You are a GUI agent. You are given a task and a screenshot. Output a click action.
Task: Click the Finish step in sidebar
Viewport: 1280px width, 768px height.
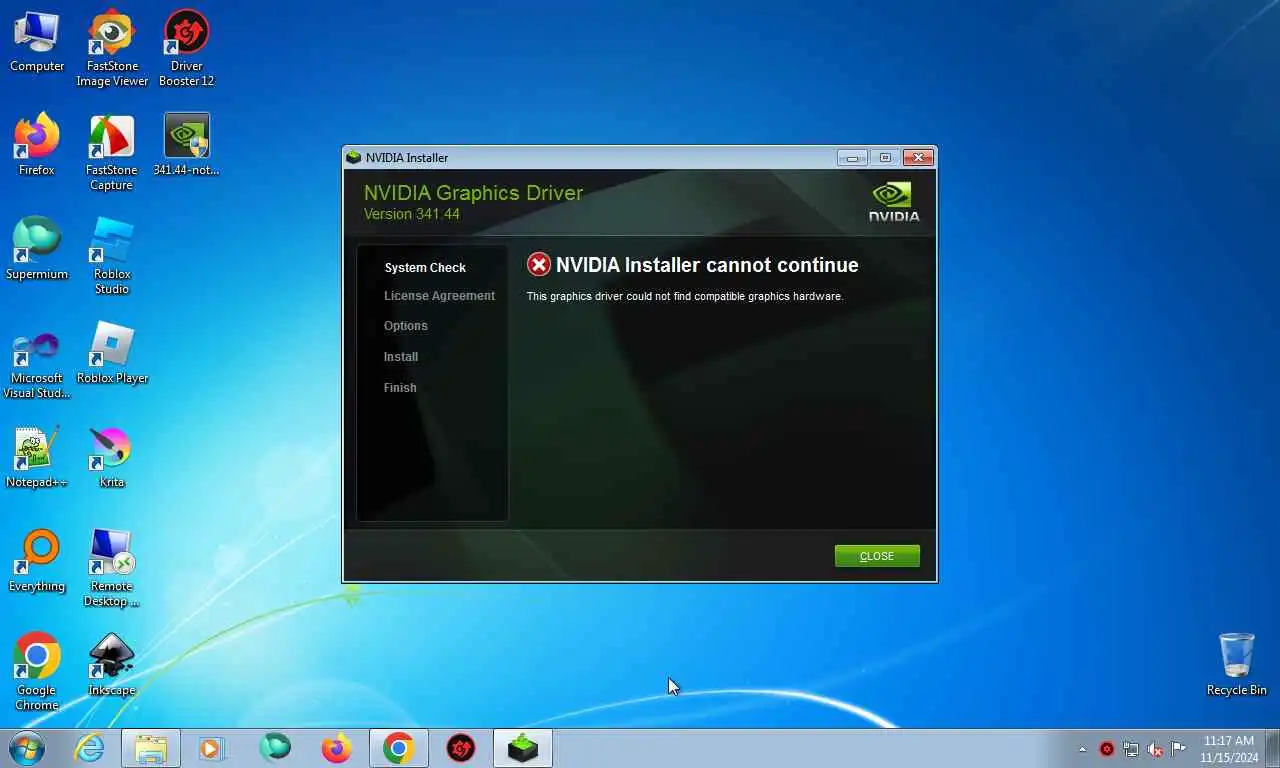pos(400,388)
